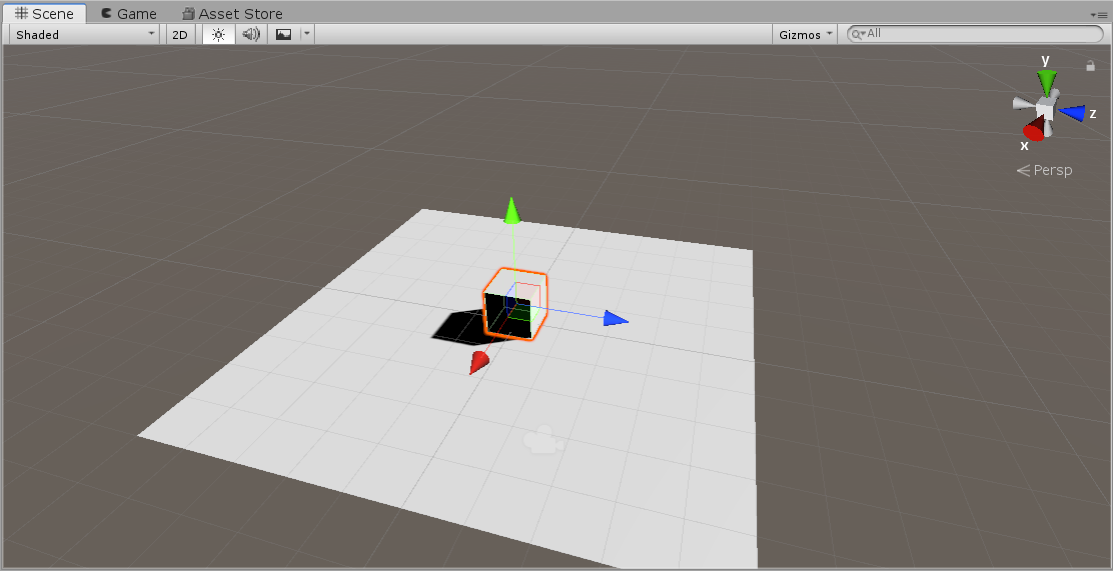Image resolution: width=1113 pixels, height=571 pixels.
Task: Toggle scene effects image icon
Action: tap(283, 34)
